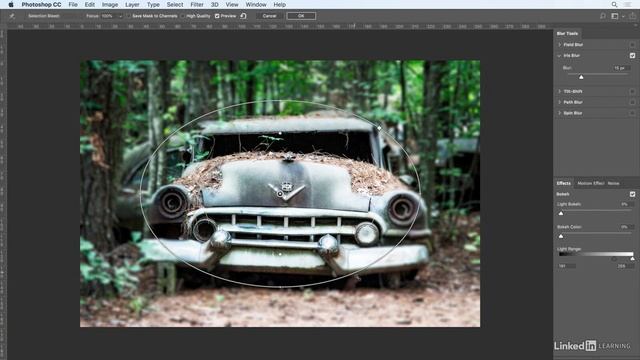Click the Light Bokeh slider handle

pos(561,213)
